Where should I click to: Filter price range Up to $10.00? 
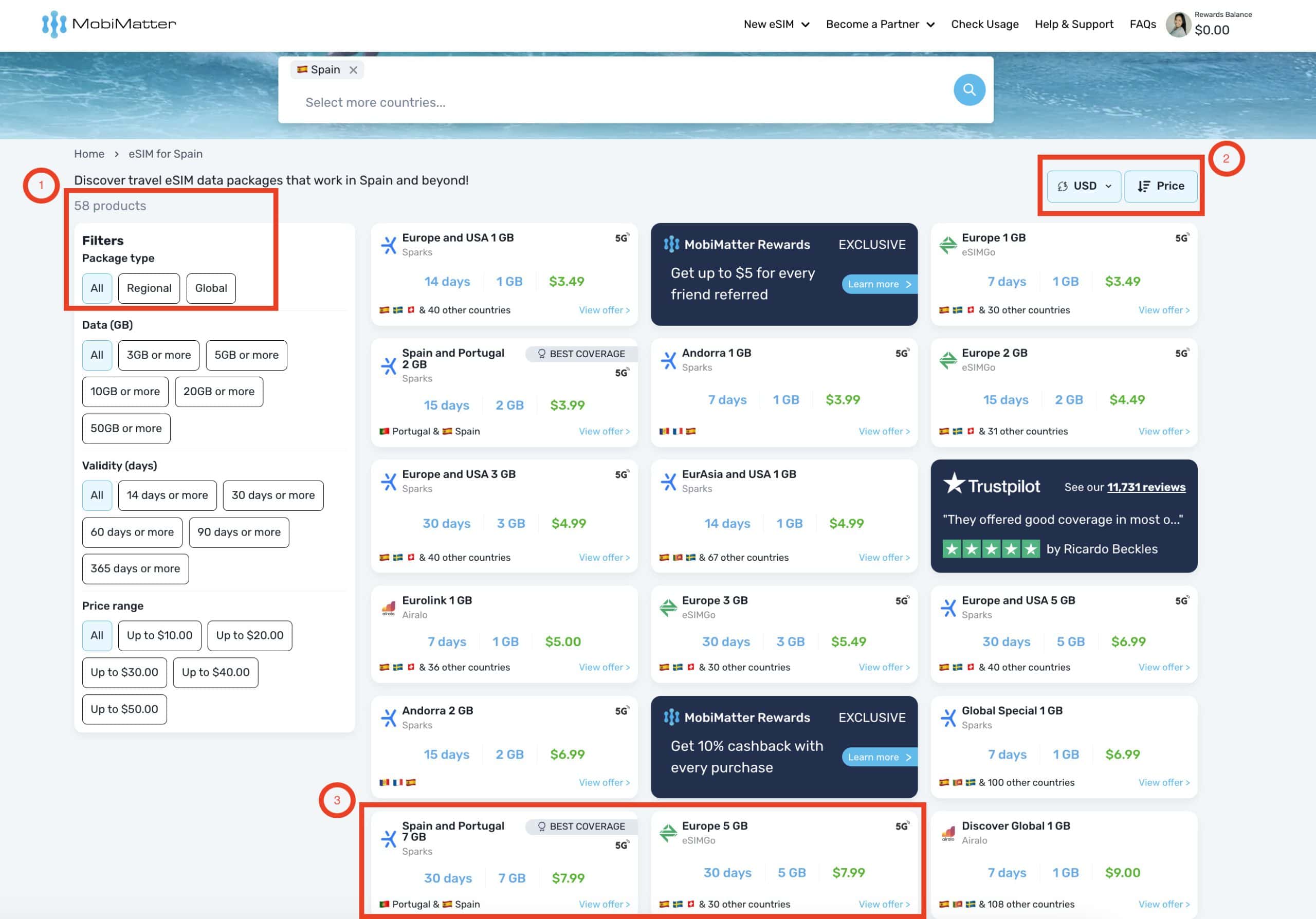click(x=159, y=636)
